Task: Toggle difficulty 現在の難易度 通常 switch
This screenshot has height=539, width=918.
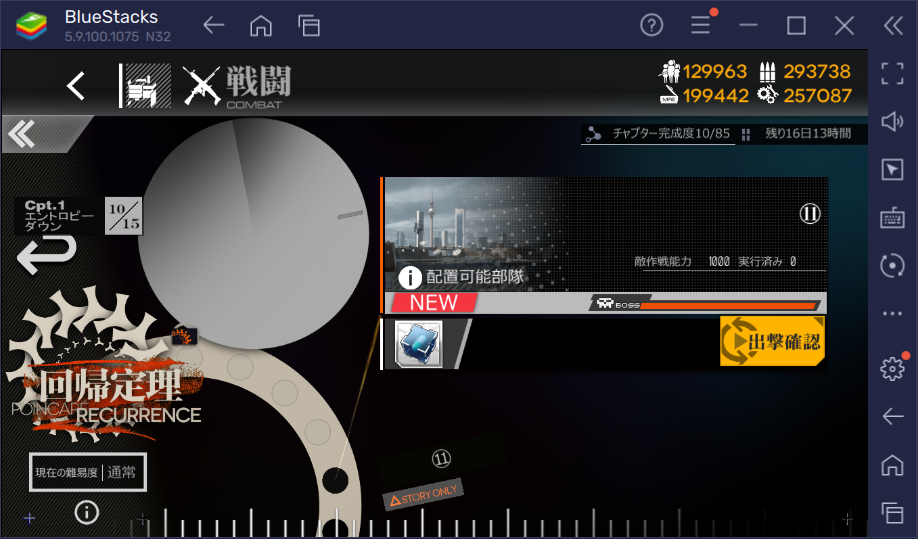Action: click(89, 473)
